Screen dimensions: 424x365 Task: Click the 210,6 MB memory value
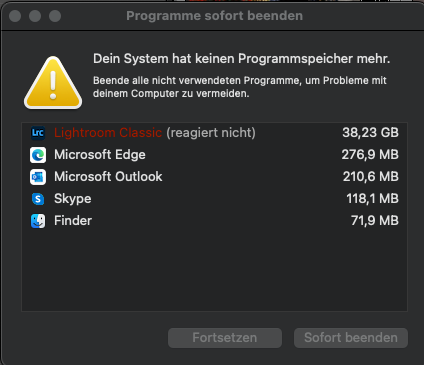pos(371,177)
